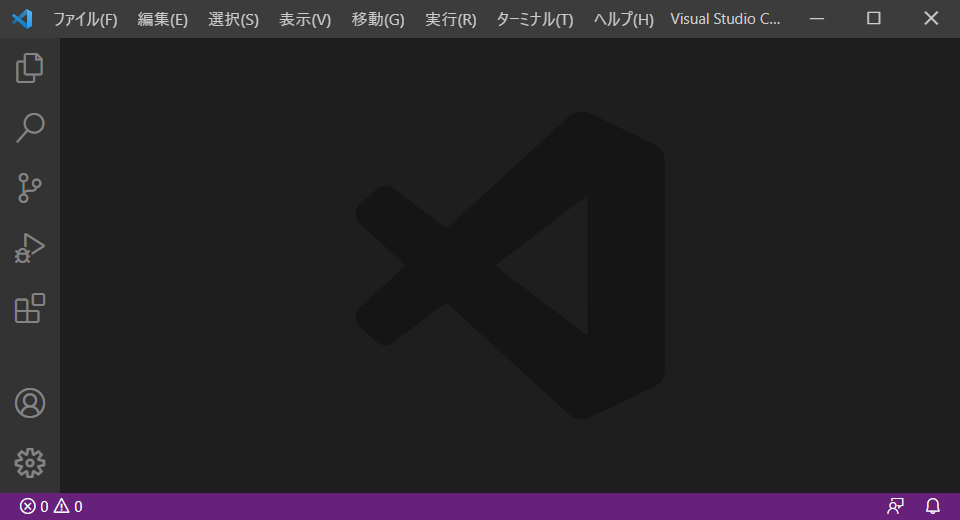
Task: Open the Accounts icon in activity bar
Action: coord(29,403)
